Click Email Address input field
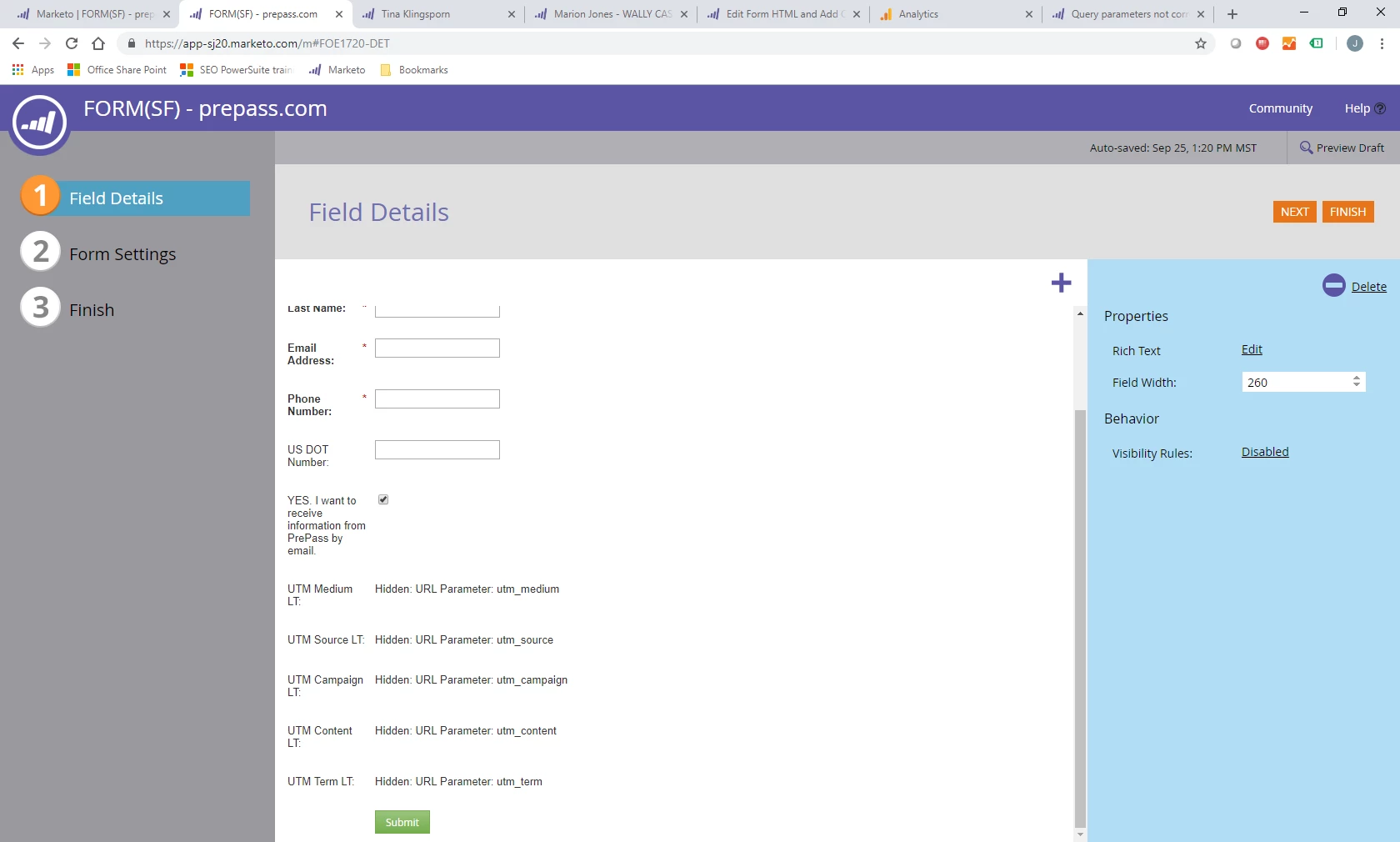Screen dimensions: 1400x842 437,348
